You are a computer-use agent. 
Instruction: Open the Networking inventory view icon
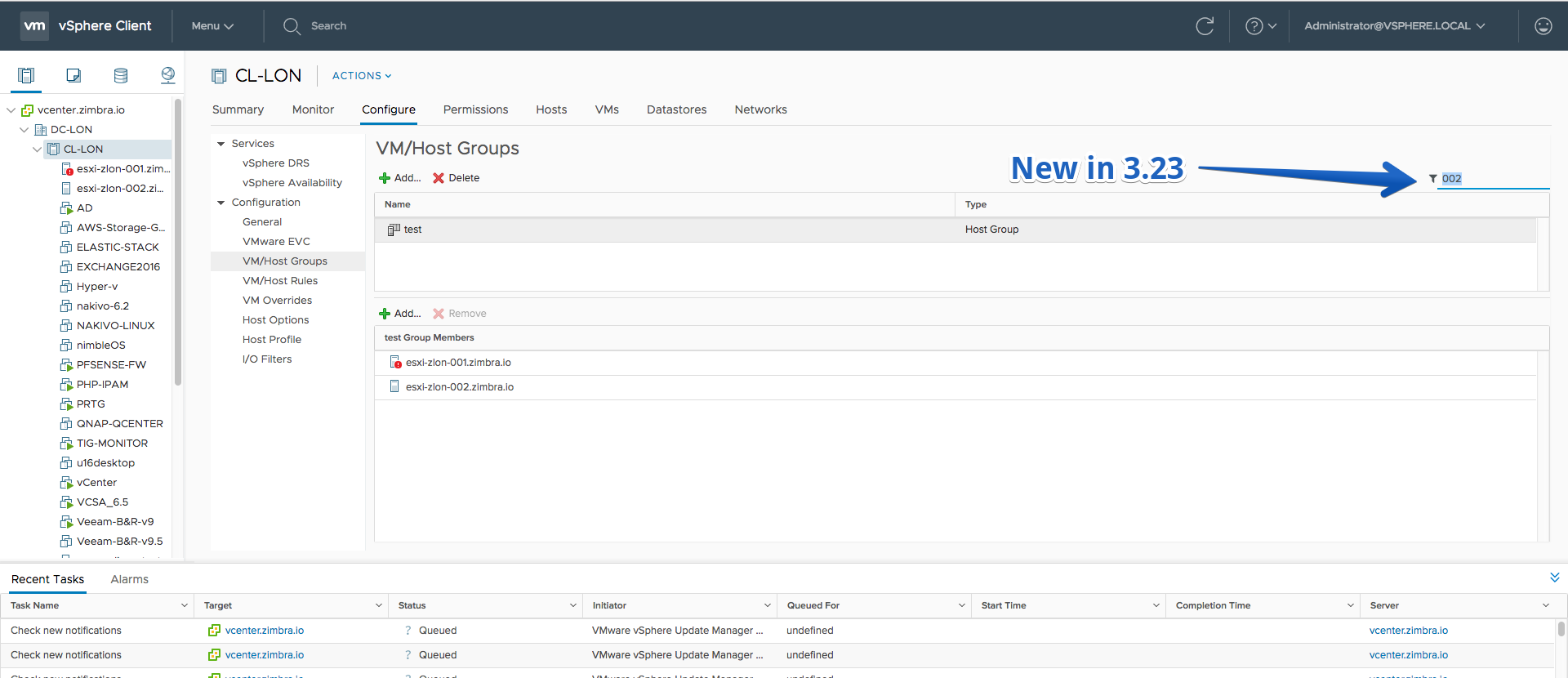(168, 75)
